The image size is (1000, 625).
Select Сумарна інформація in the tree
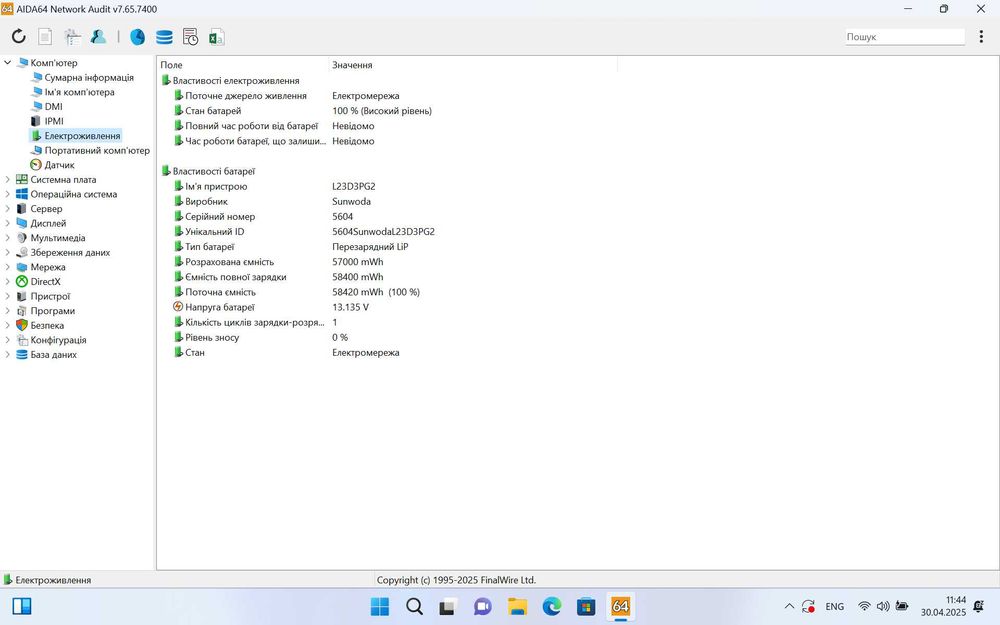[89, 77]
